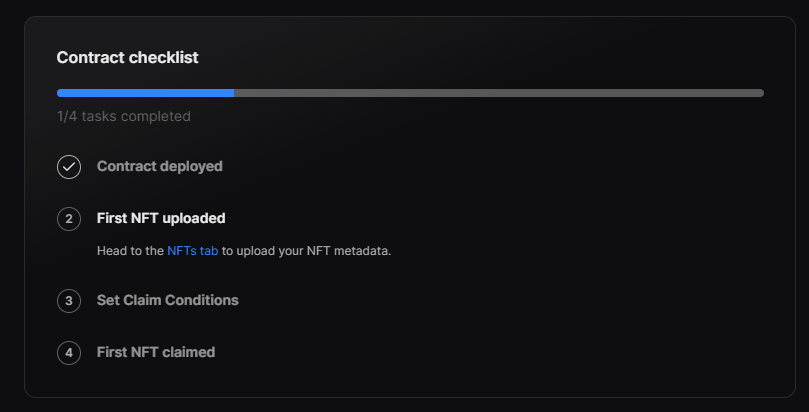Click the word 'uploaded' in step two
Image resolution: width=809 pixels, height=412 pixels.
(193, 218)
